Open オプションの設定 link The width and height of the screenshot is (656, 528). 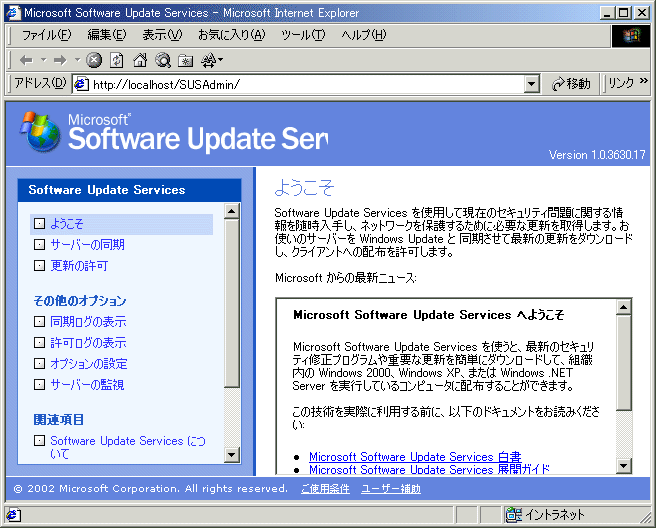coord(89,364)
